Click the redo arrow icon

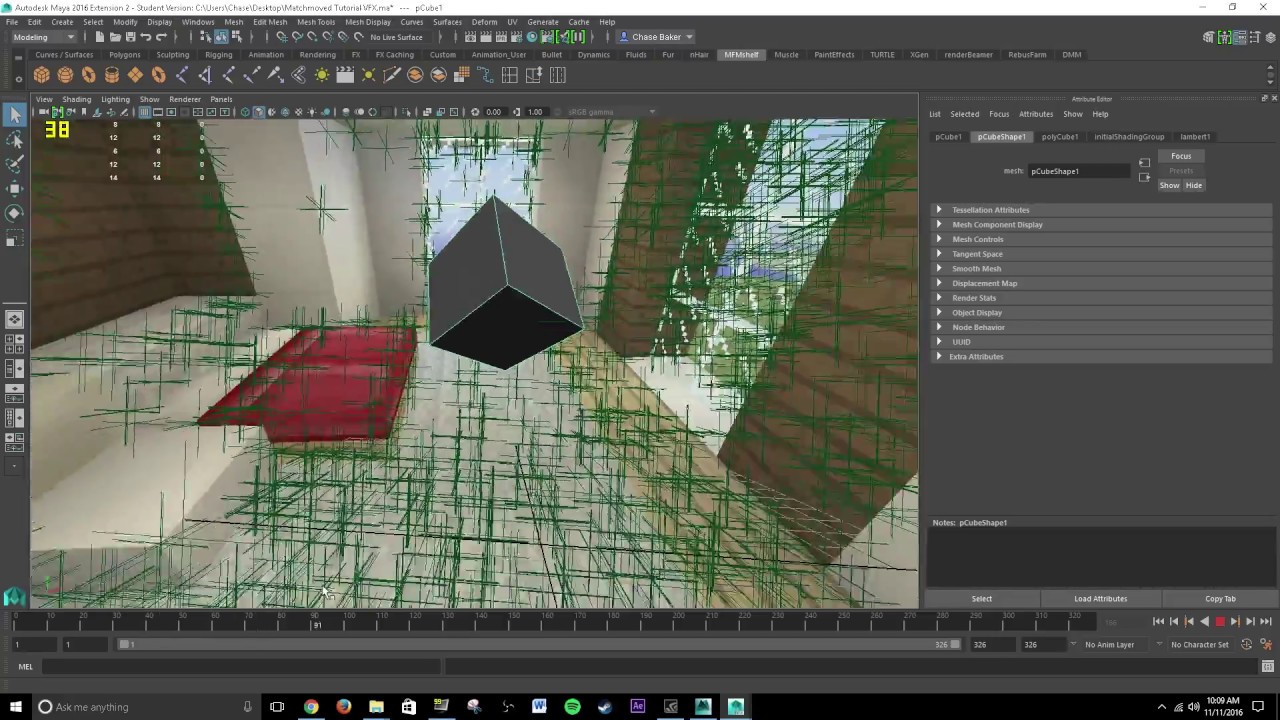point(161,37)
